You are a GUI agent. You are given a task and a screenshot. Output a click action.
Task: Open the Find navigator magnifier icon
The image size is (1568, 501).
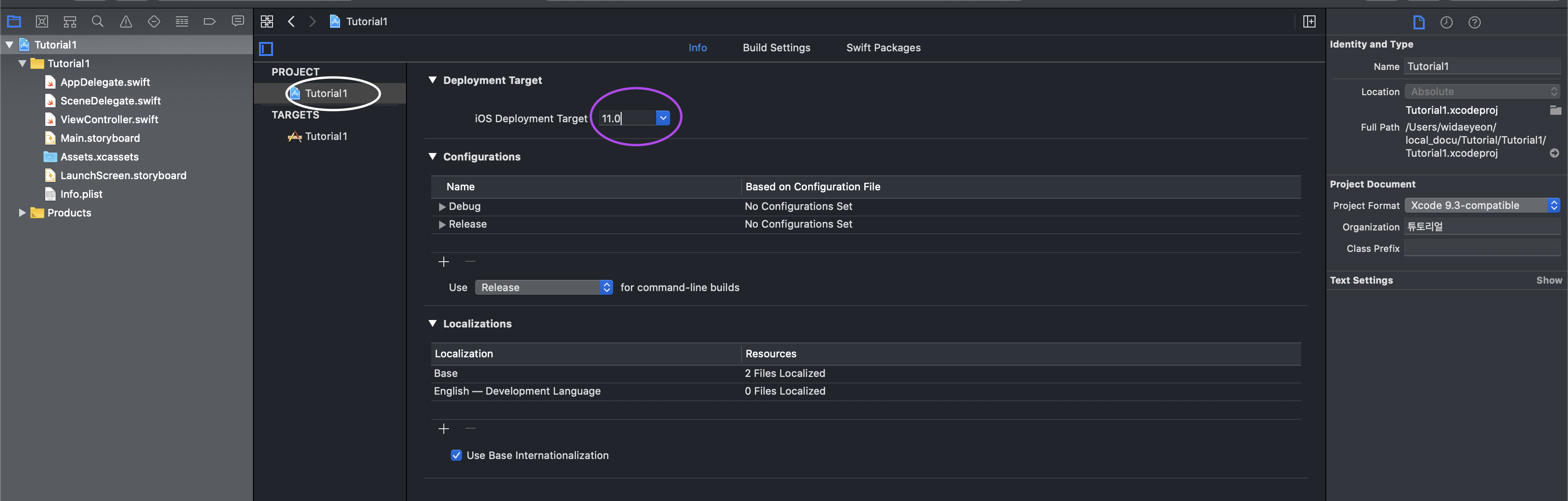click(98, 22)
